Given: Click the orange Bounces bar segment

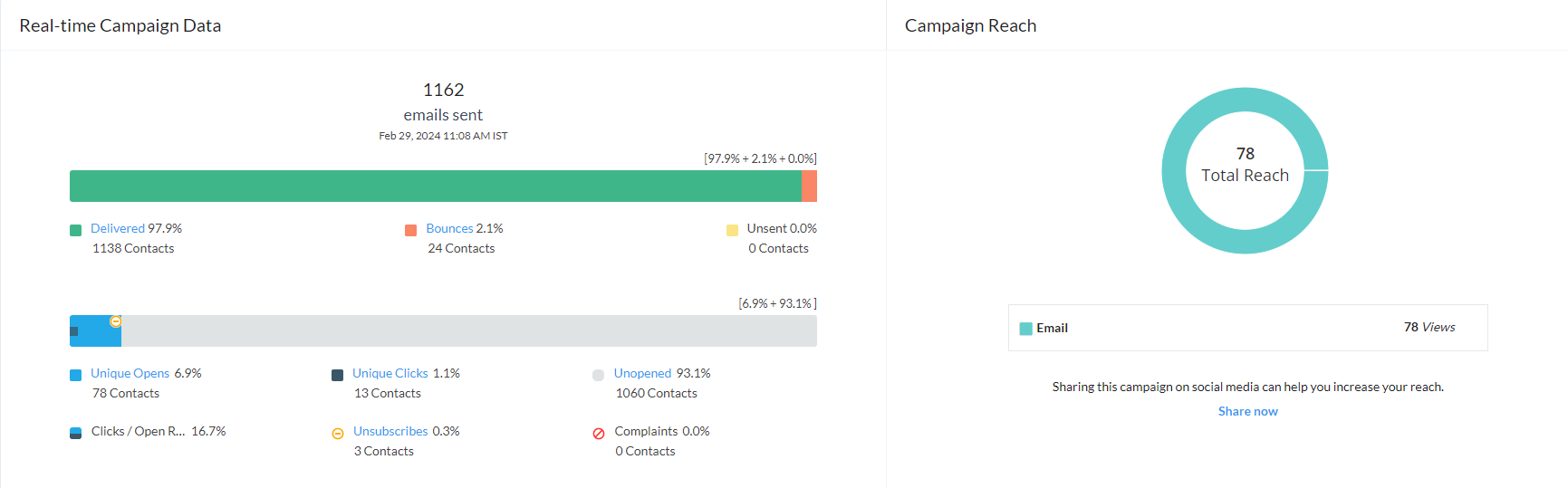Looking at the screenshot, I should [809, 186].
